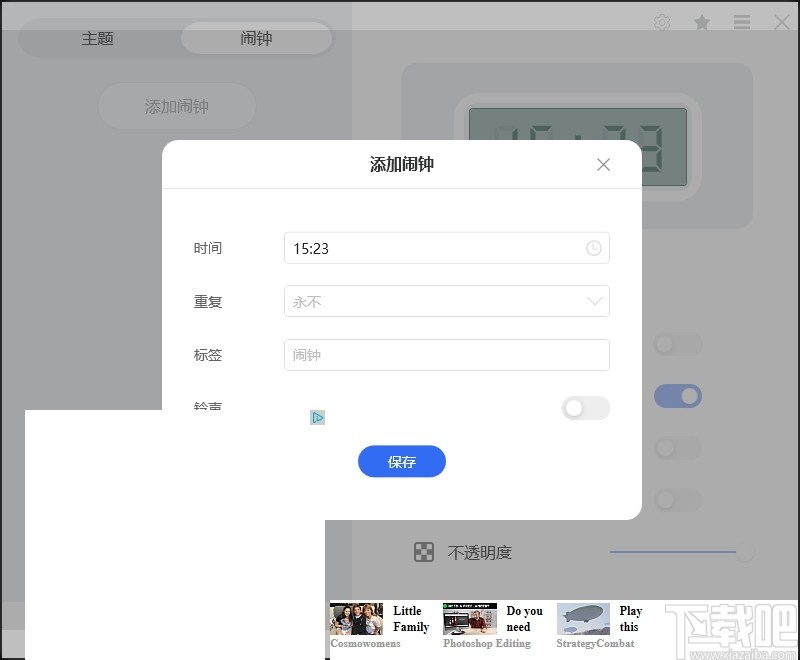Screen dimensions: 800x660
Task: Switch to the 闹钟 alarm tab
Action: tap(256, 39)
